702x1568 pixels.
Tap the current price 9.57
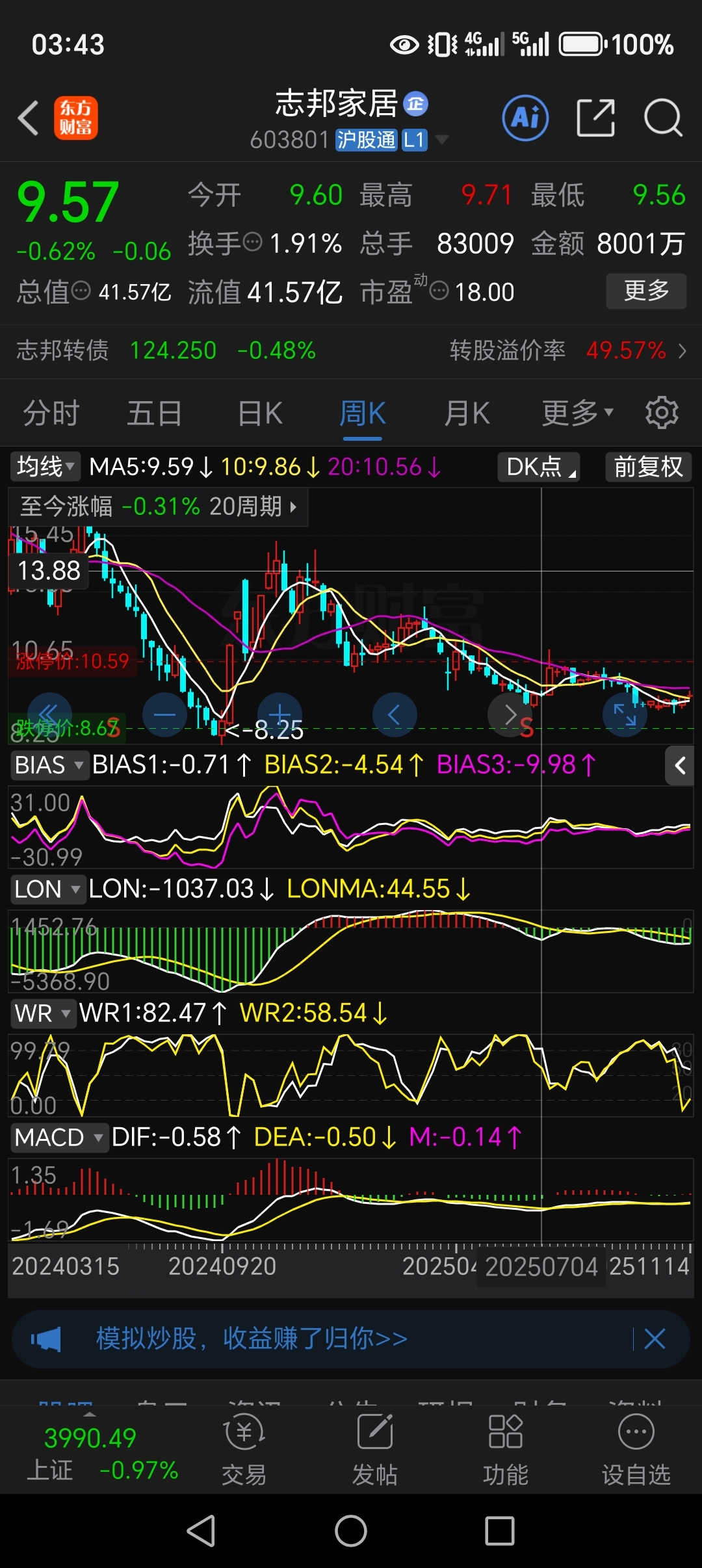pos(68,202)
